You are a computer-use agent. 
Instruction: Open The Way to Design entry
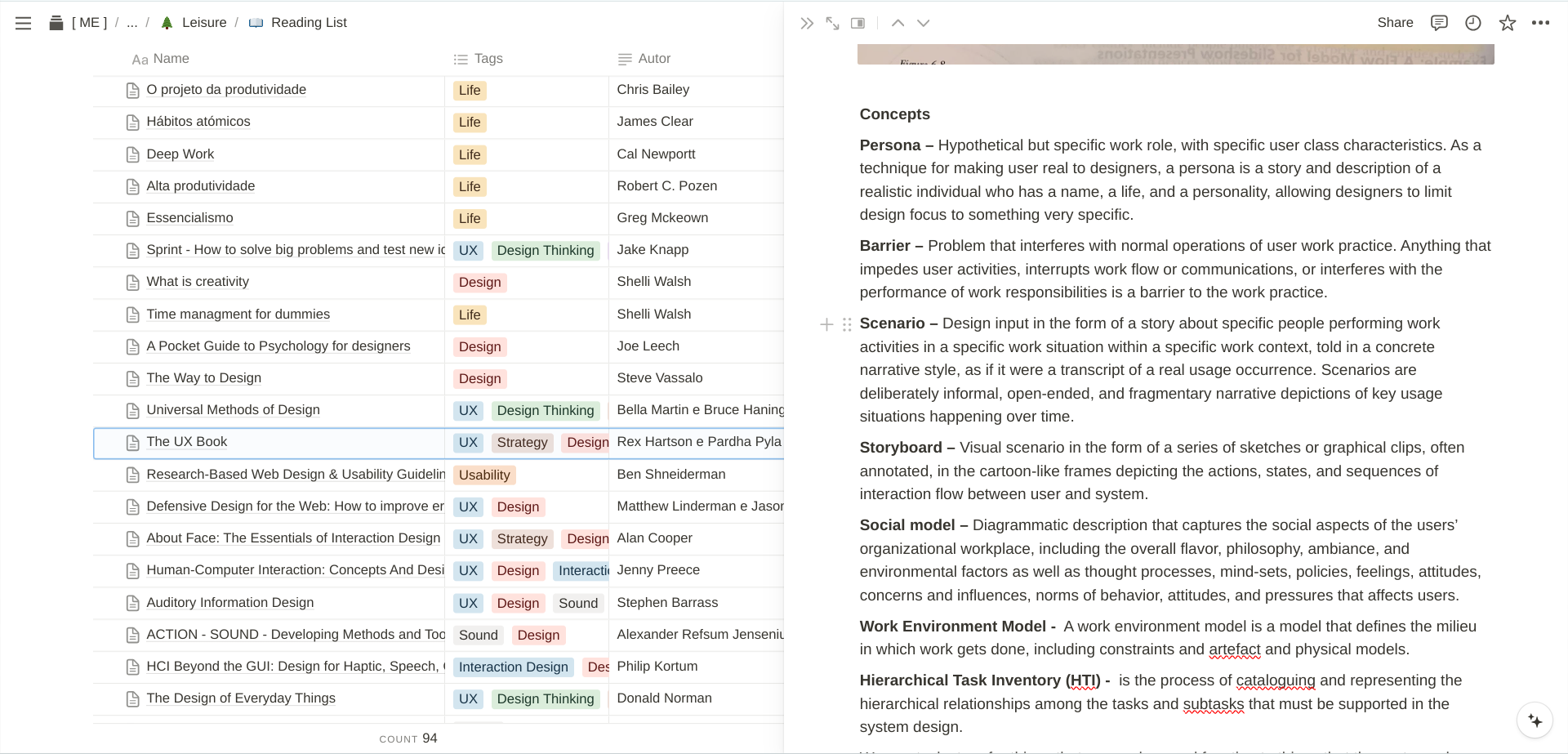tap(204, 378)
